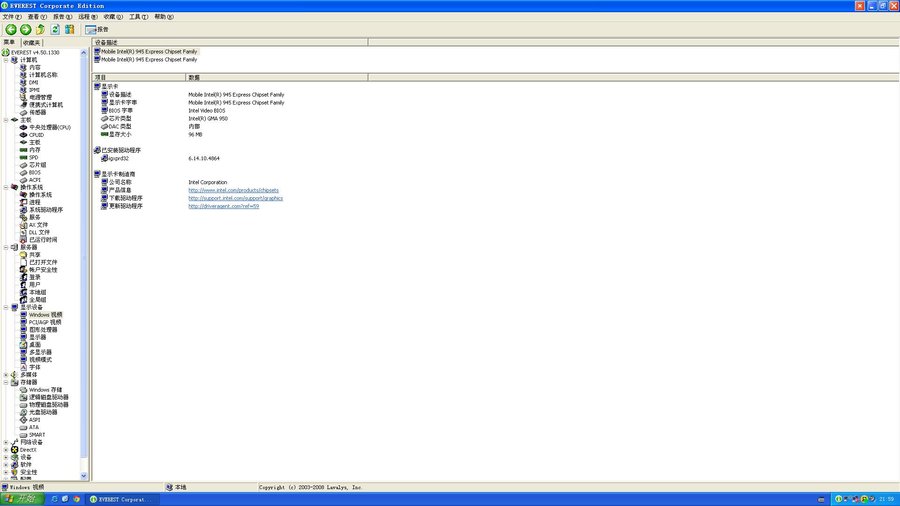900x506 pixels.
Task: Click the 报告 report toolbar button
Action: (97, 29)
